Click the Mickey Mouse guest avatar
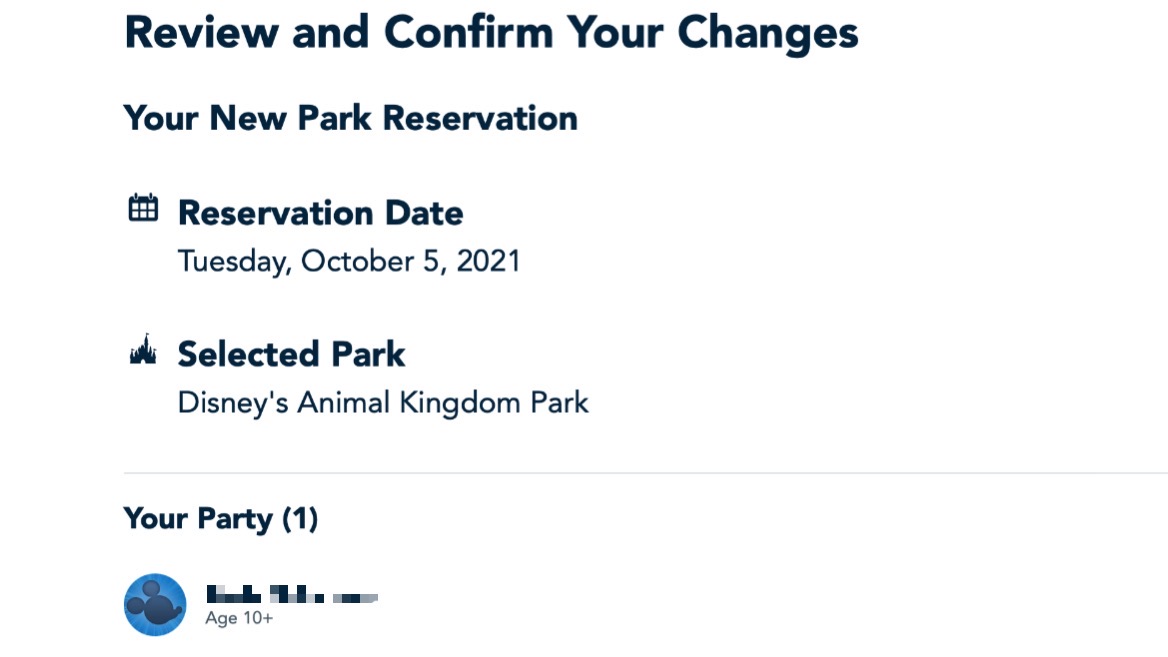Screen dimensions: 1168x657 click(x=155, y=604)
